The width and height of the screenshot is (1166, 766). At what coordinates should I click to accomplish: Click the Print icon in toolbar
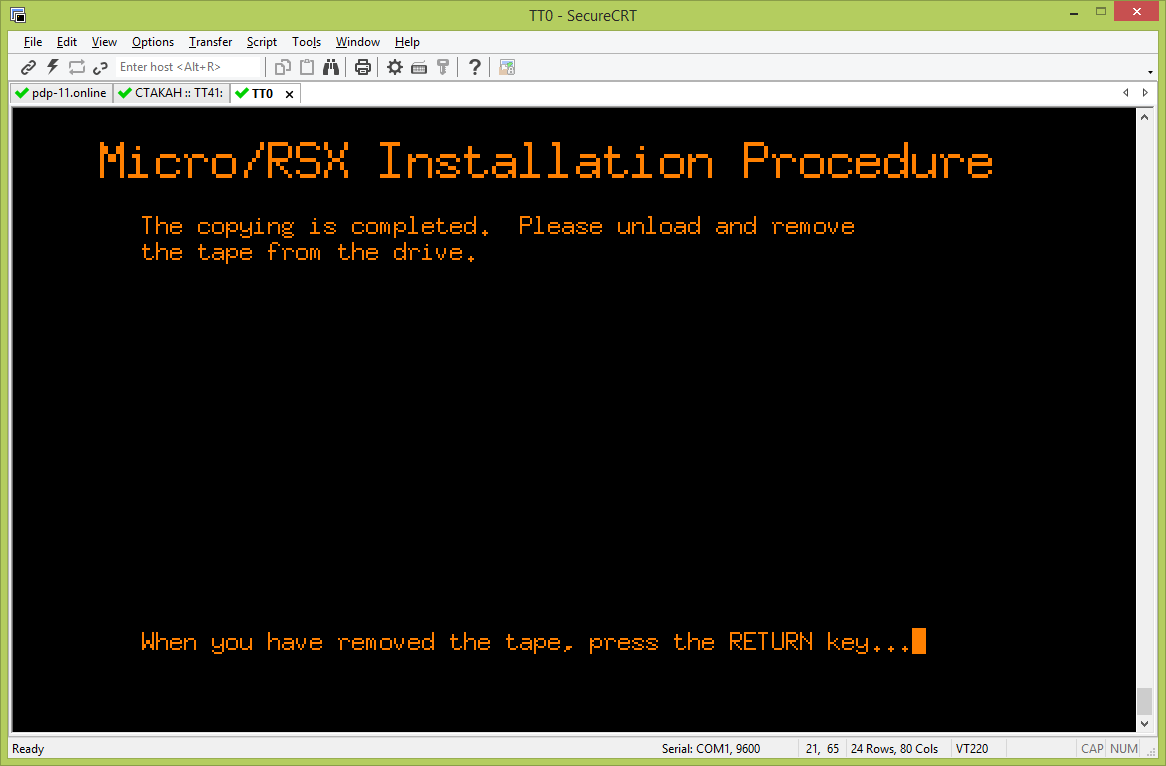[x=363, y=67]
